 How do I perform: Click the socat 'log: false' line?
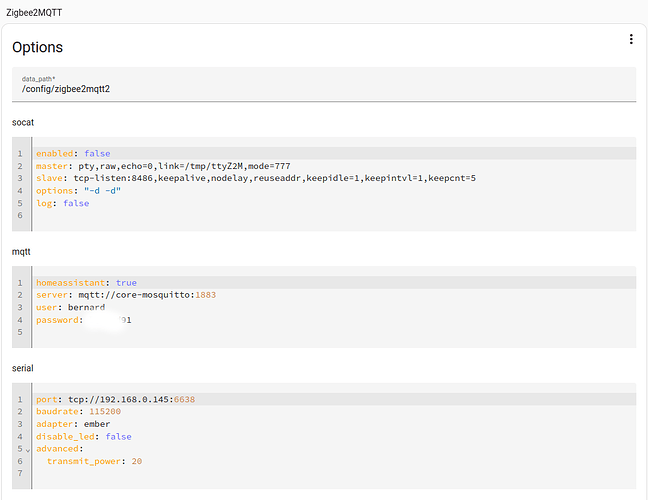(x=62, y=203)
